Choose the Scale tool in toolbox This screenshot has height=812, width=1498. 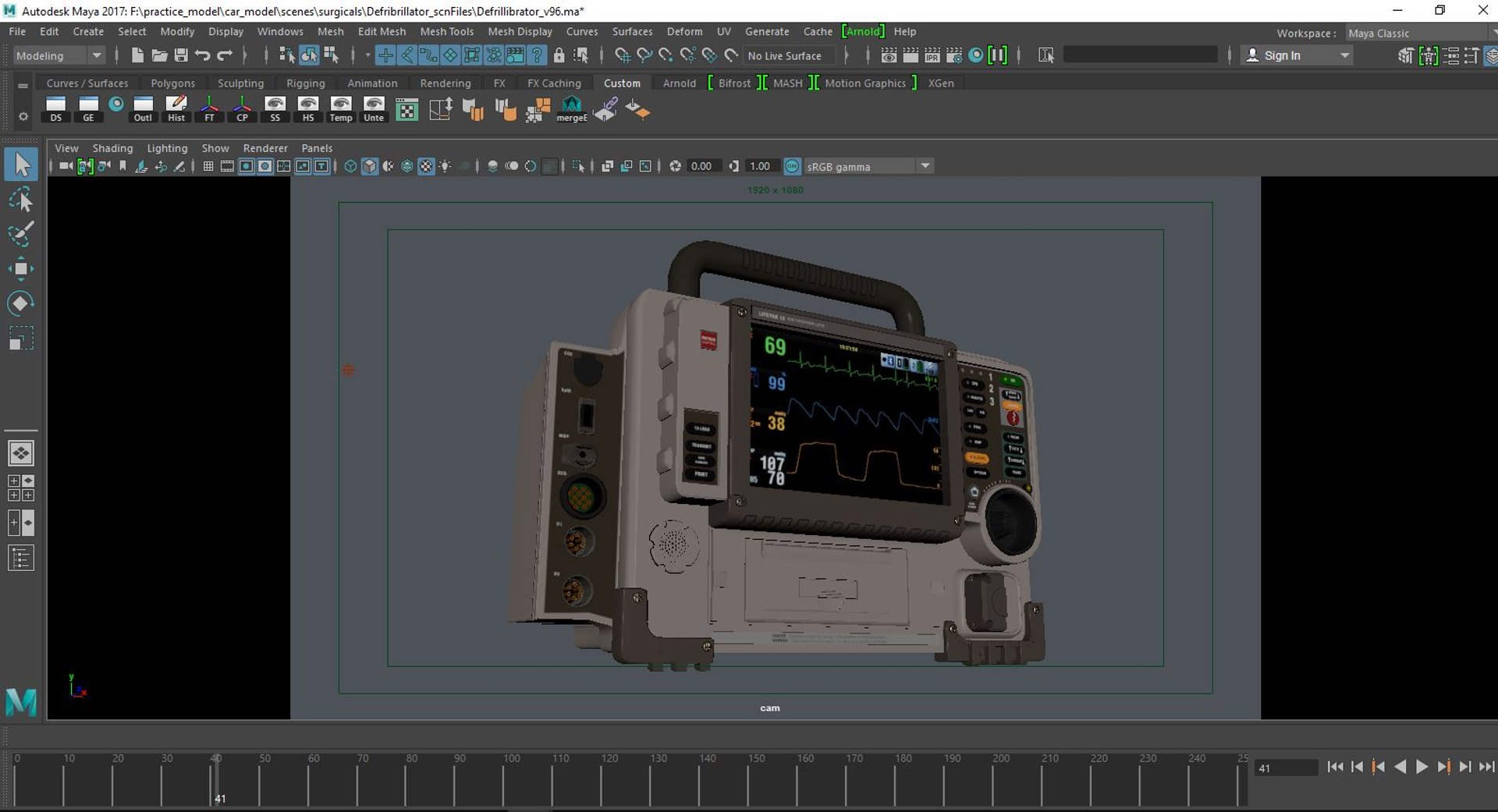(21, 338)
